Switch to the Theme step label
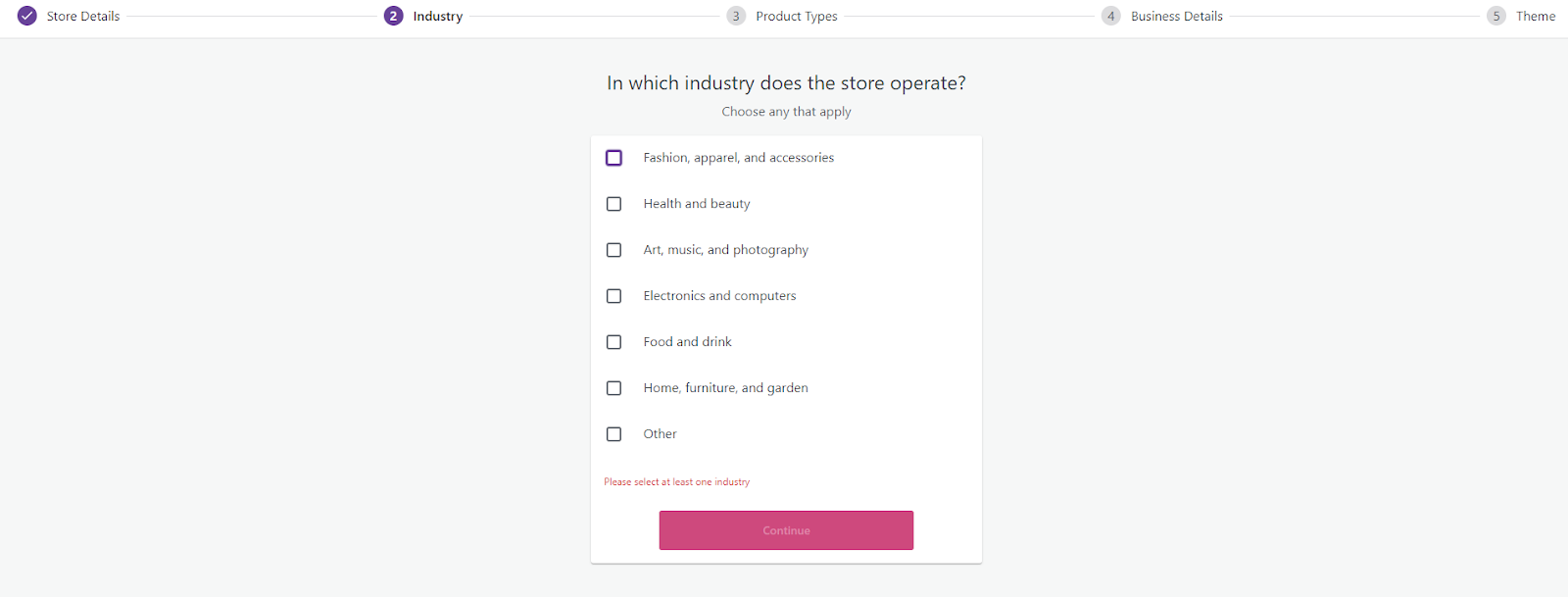The height and width of the screenshot is (597, 1568). [1535, 16]
